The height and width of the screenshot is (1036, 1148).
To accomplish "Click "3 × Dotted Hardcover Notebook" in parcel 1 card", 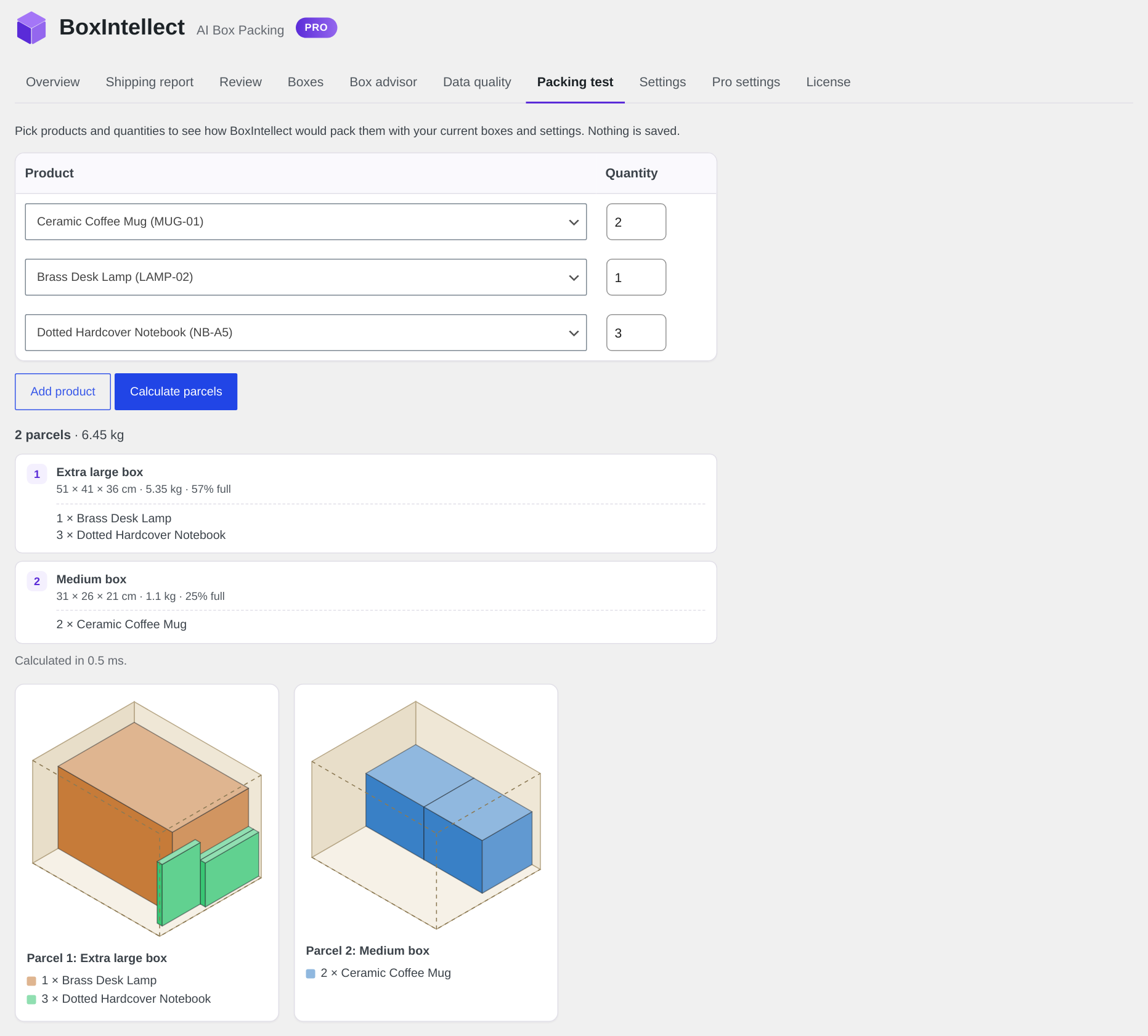I will [141, 535].
